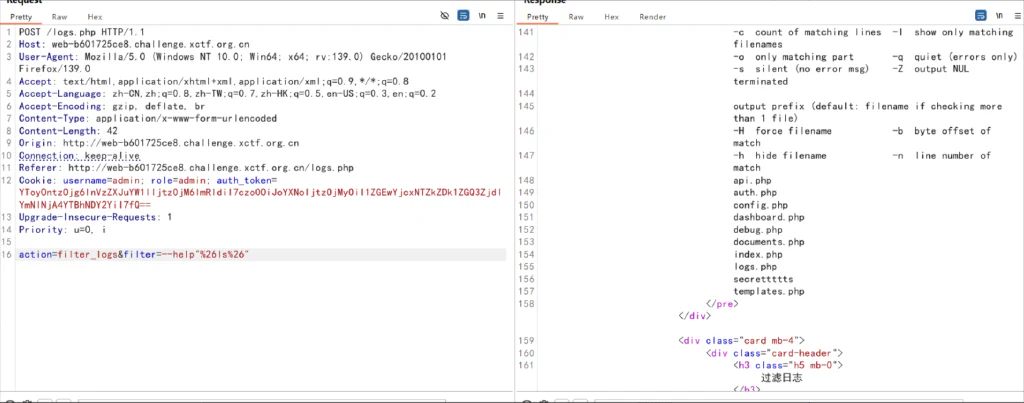Image resolution: width=1024 pixels, height=403 pixels.
Task: Open the hamburger options menu in Response panel
Action: click(1017, 16)
